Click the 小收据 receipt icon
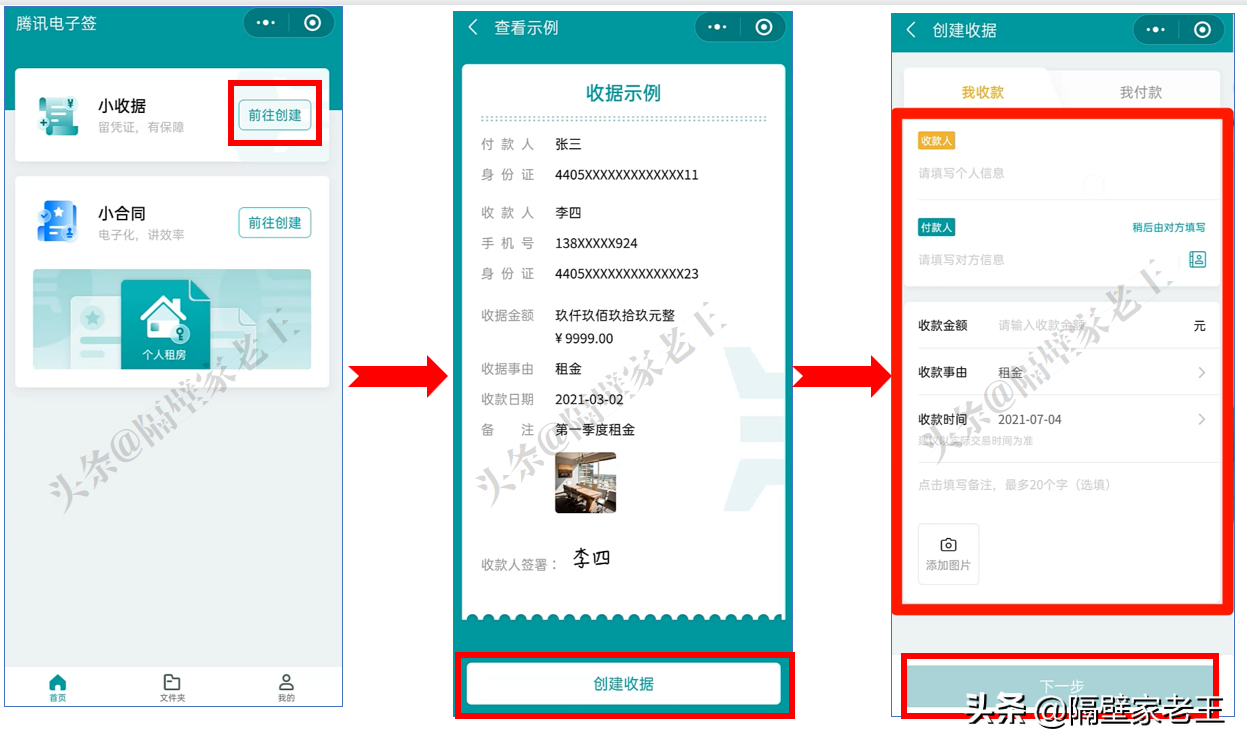Image resolution: width=1247 pixels, height=748 pixels. tap(57, 113)
